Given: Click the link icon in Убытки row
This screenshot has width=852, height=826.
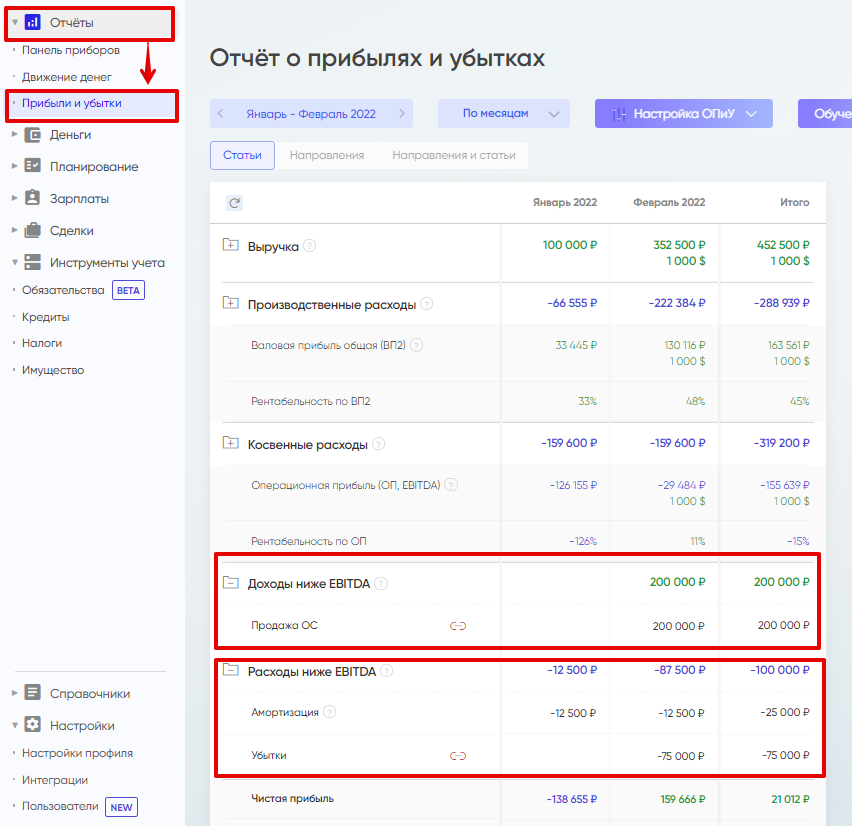Looking at the screenshot, I should click(458, 756).
